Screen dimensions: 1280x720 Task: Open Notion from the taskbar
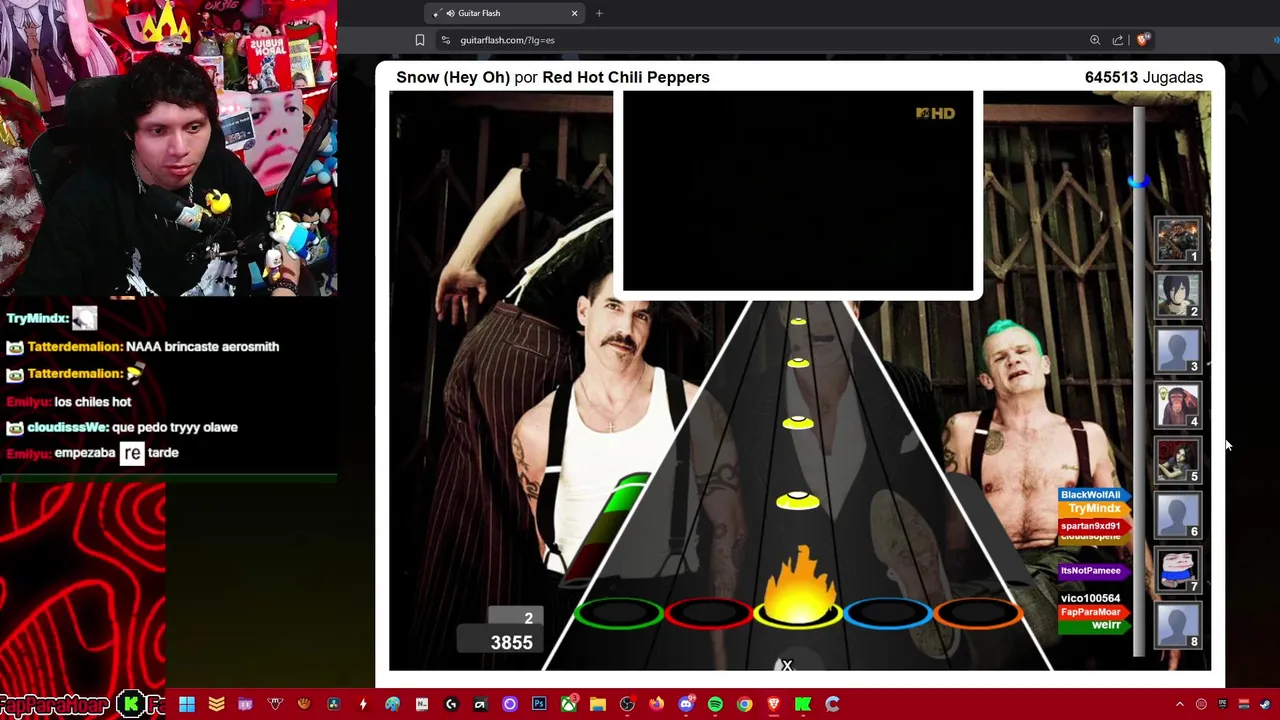click(x=422, y=704)
